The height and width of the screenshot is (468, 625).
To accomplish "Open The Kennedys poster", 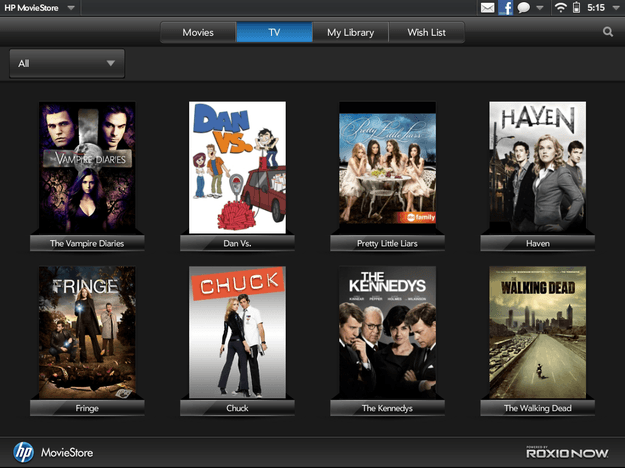I will [x=387, y=332].
